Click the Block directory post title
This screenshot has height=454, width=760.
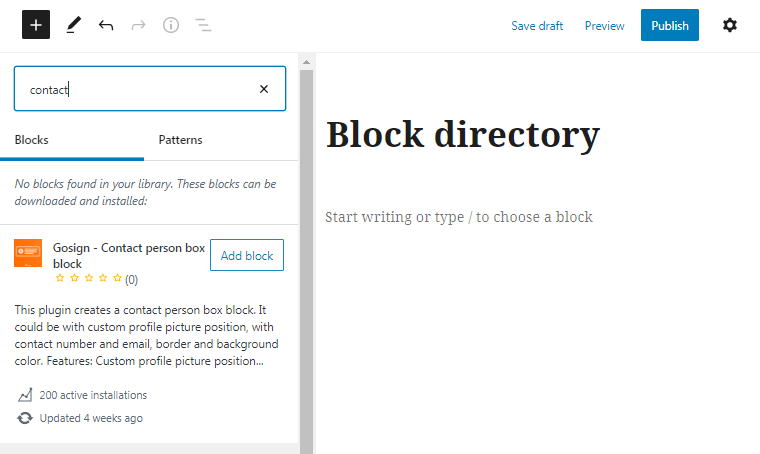coord(463,135)
